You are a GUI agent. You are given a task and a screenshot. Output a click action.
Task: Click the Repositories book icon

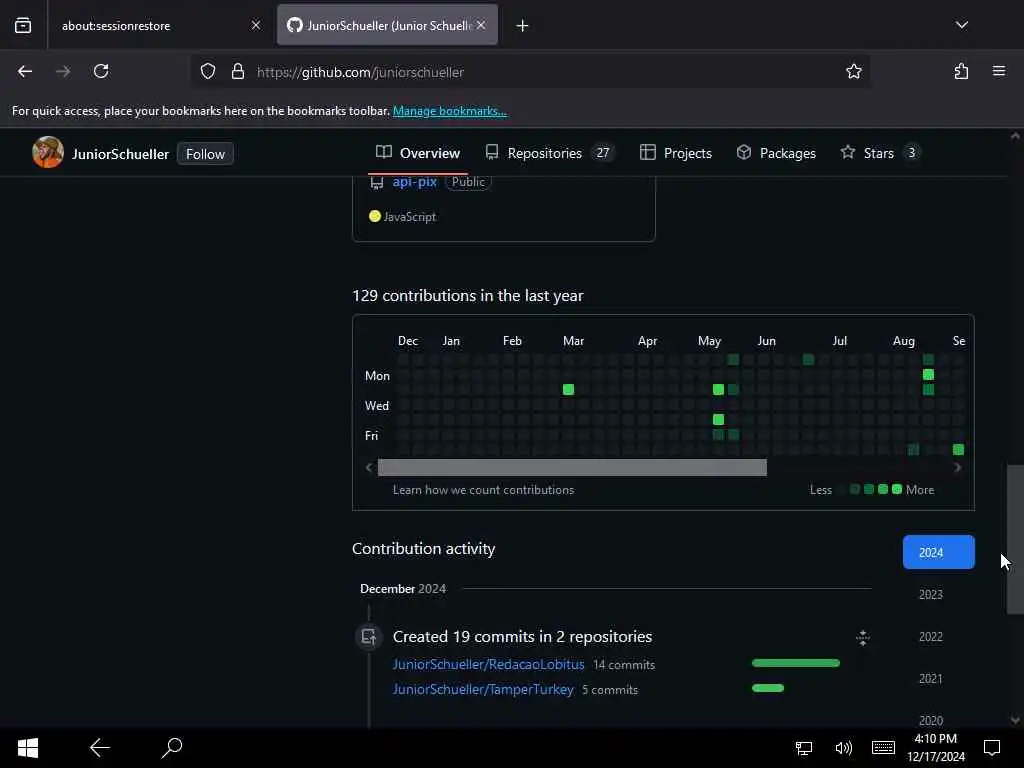(x=492, y=153)
